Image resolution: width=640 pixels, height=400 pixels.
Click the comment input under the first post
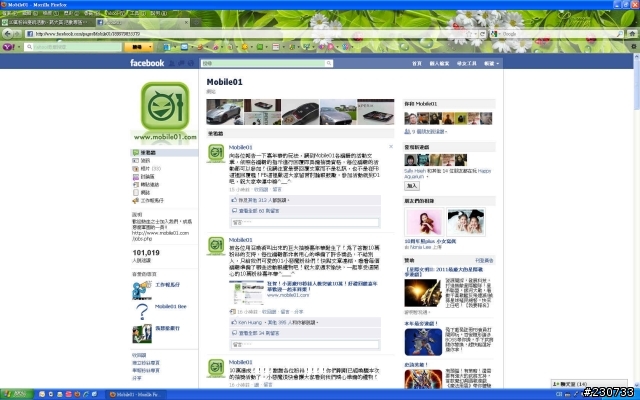(305, 222)
